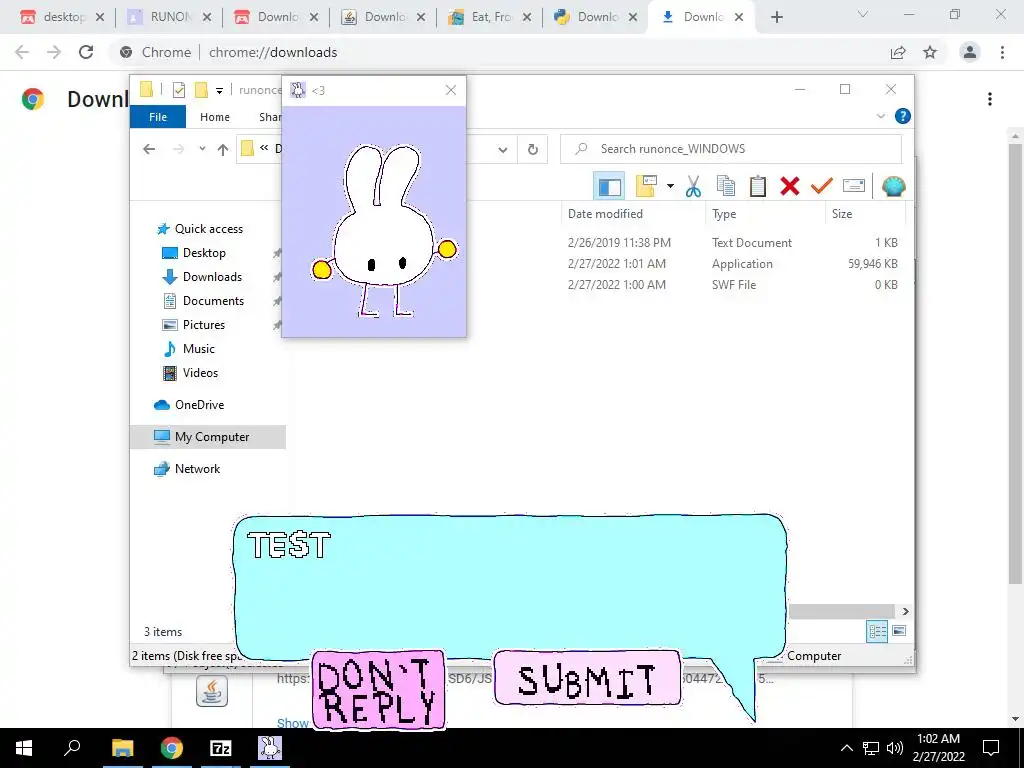Toggle the preview pane toolbar icon
This screenshot has width=1024, height=768.
point(609,187)
